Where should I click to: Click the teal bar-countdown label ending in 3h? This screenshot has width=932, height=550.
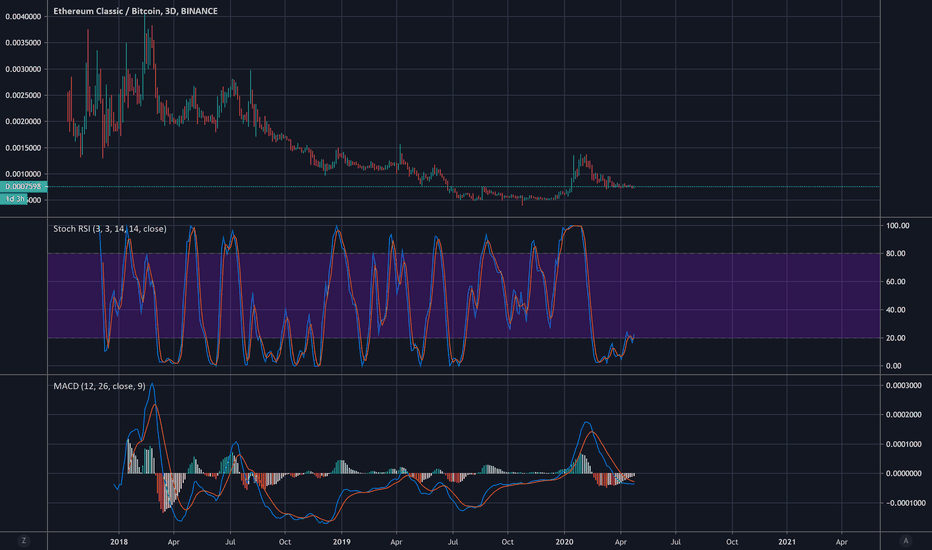(x=13, y=199)
